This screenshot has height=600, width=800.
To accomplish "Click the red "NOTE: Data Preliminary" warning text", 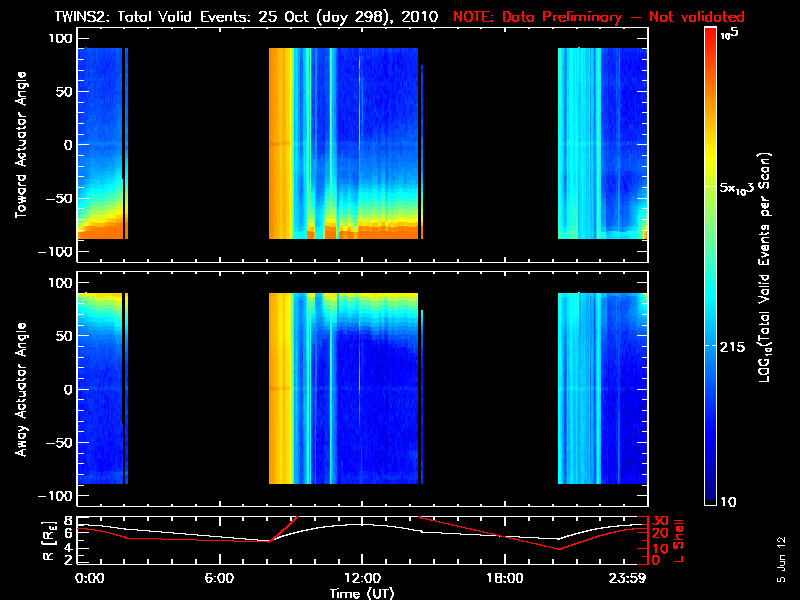I will pos(600,16).
